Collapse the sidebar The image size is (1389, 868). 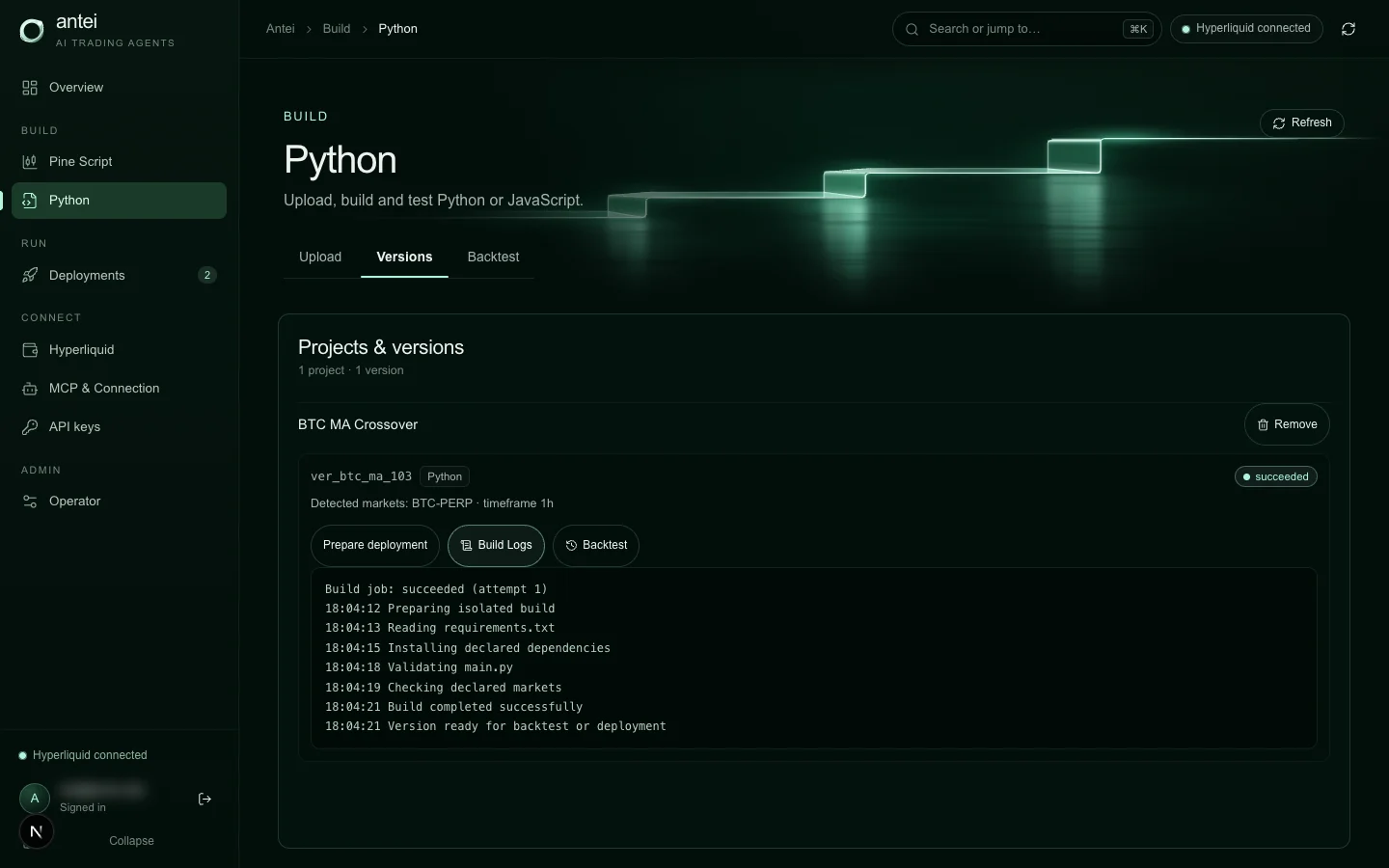coord(131,841)
